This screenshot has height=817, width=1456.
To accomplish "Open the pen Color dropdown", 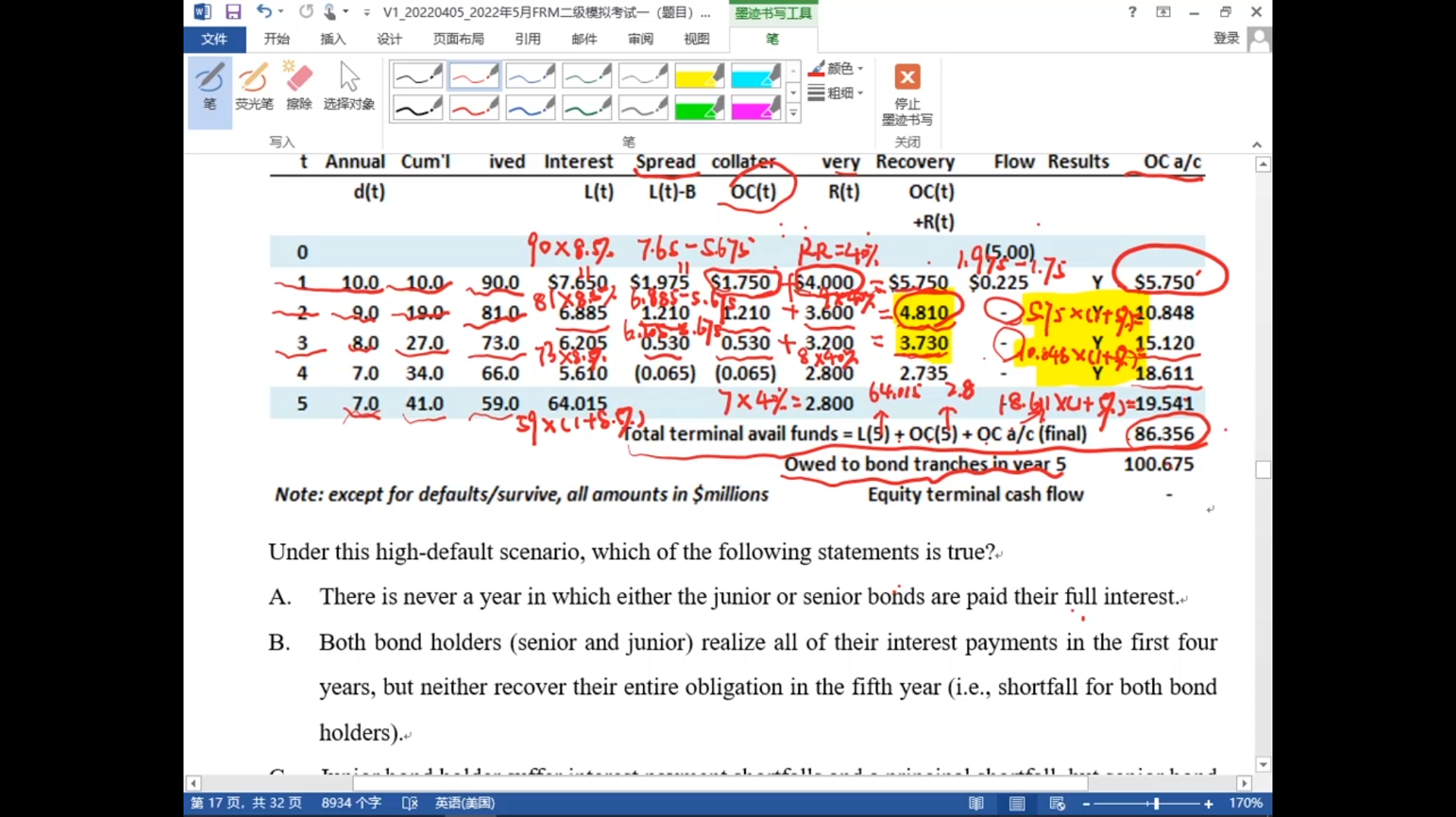I will click(x=838, y=69).
